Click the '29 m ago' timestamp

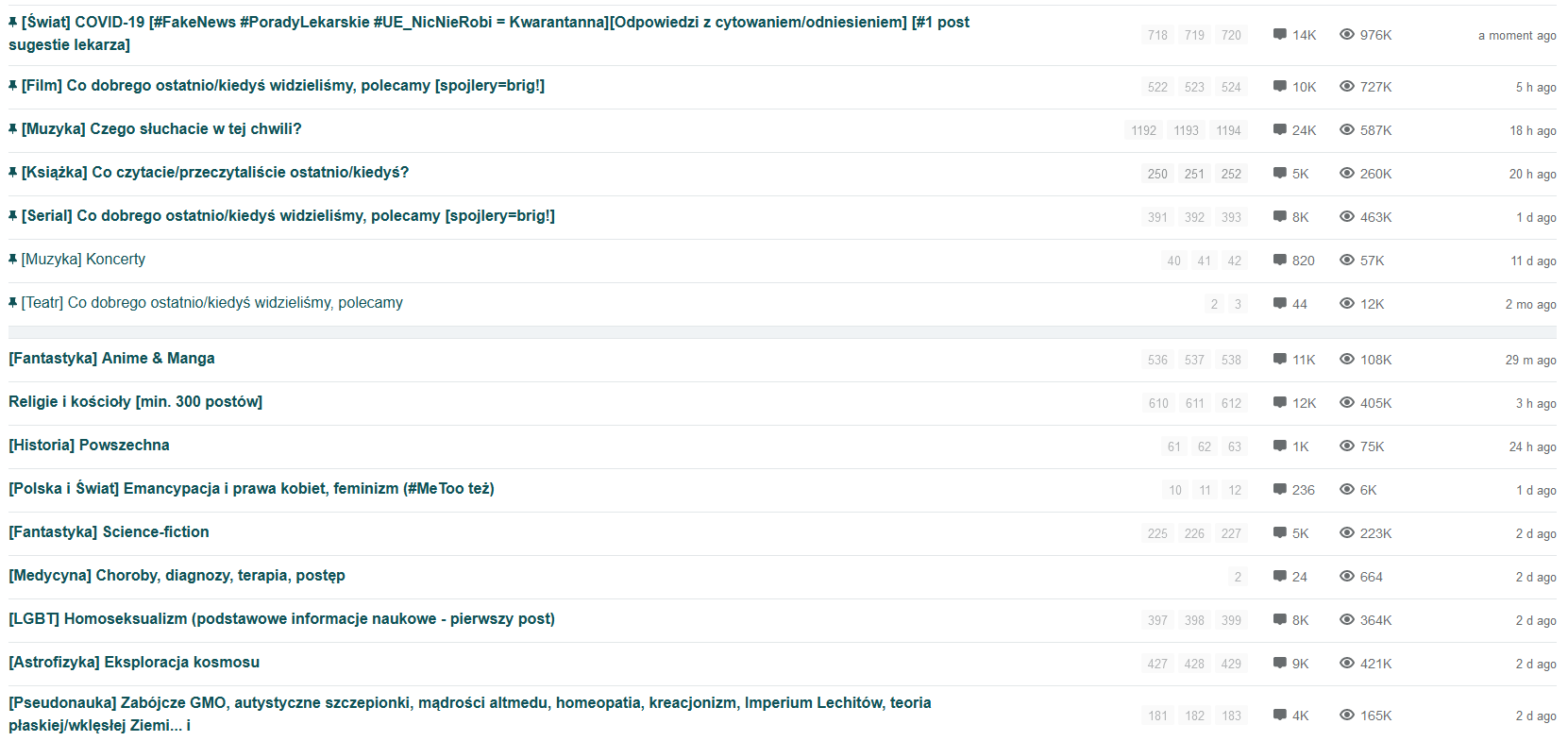tap(1530, 360)
